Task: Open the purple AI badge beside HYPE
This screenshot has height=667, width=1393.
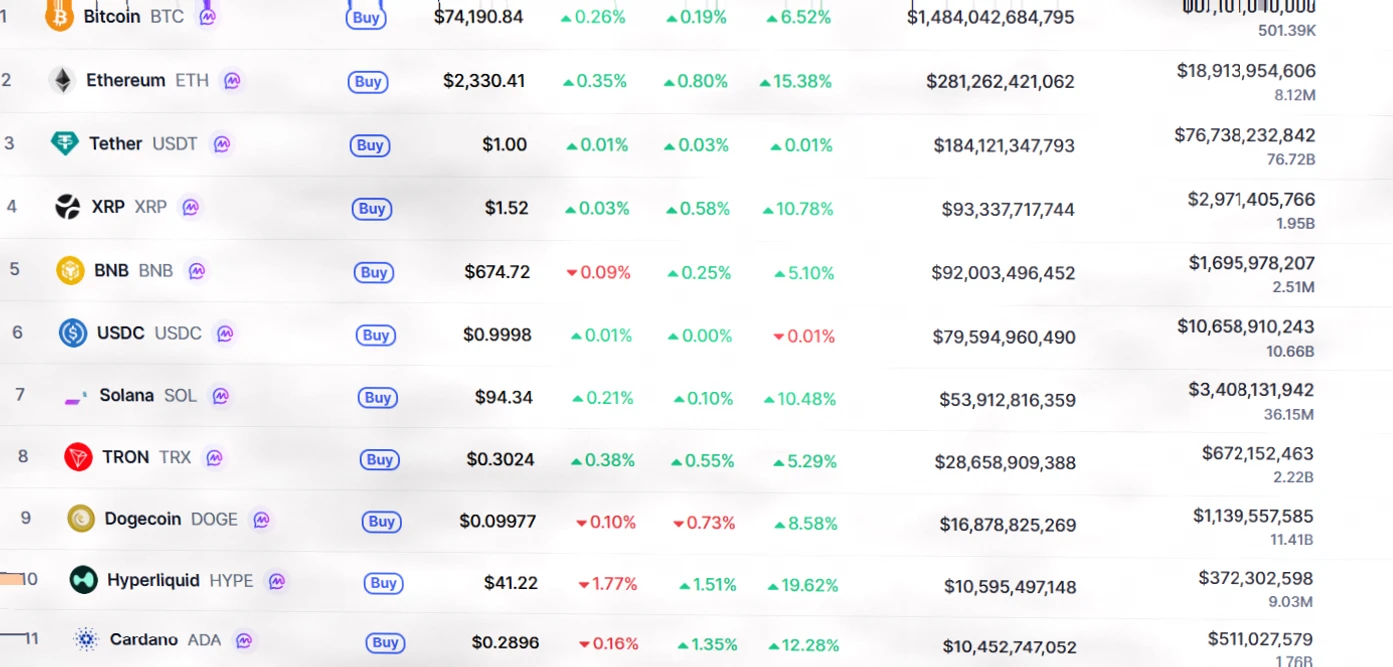Action: pyautogui.click(x=277, y=580)
